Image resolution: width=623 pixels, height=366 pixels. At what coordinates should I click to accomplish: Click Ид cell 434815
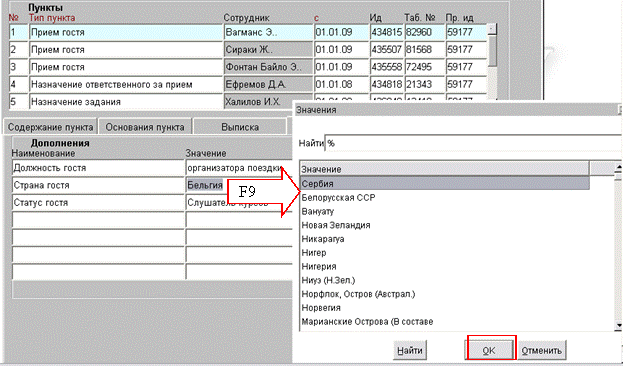tap(387, 32)
